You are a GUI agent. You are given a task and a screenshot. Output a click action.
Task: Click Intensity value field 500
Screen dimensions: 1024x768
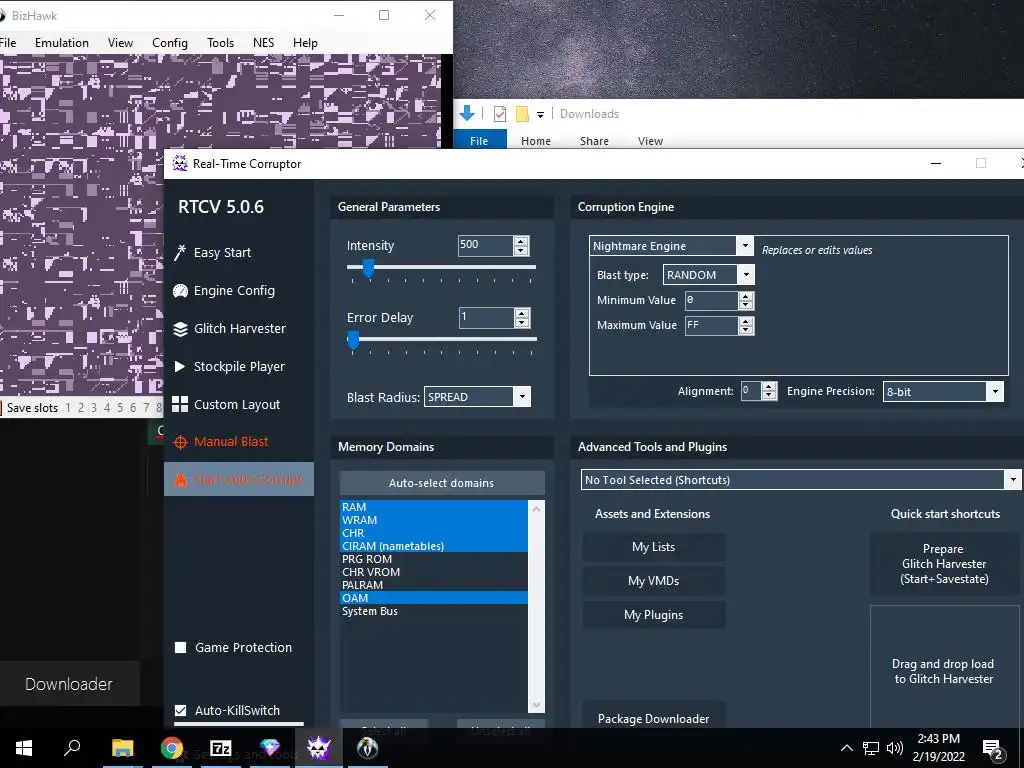coord(485,246)
